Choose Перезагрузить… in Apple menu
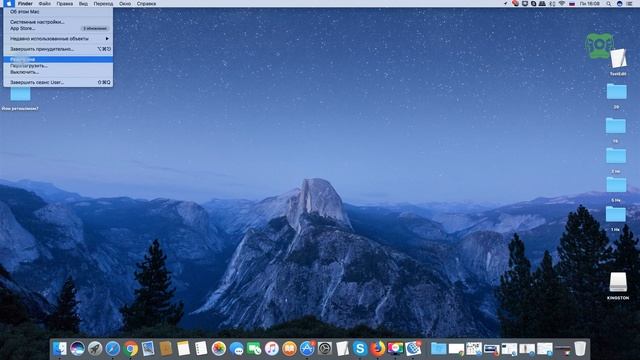 point(58,65)
